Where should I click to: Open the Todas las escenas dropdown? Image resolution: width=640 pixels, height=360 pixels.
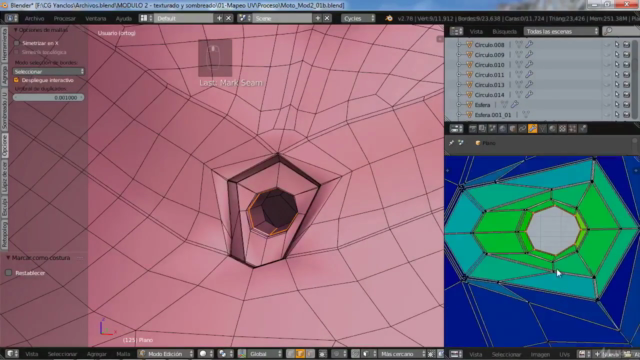tap(561, 31)
